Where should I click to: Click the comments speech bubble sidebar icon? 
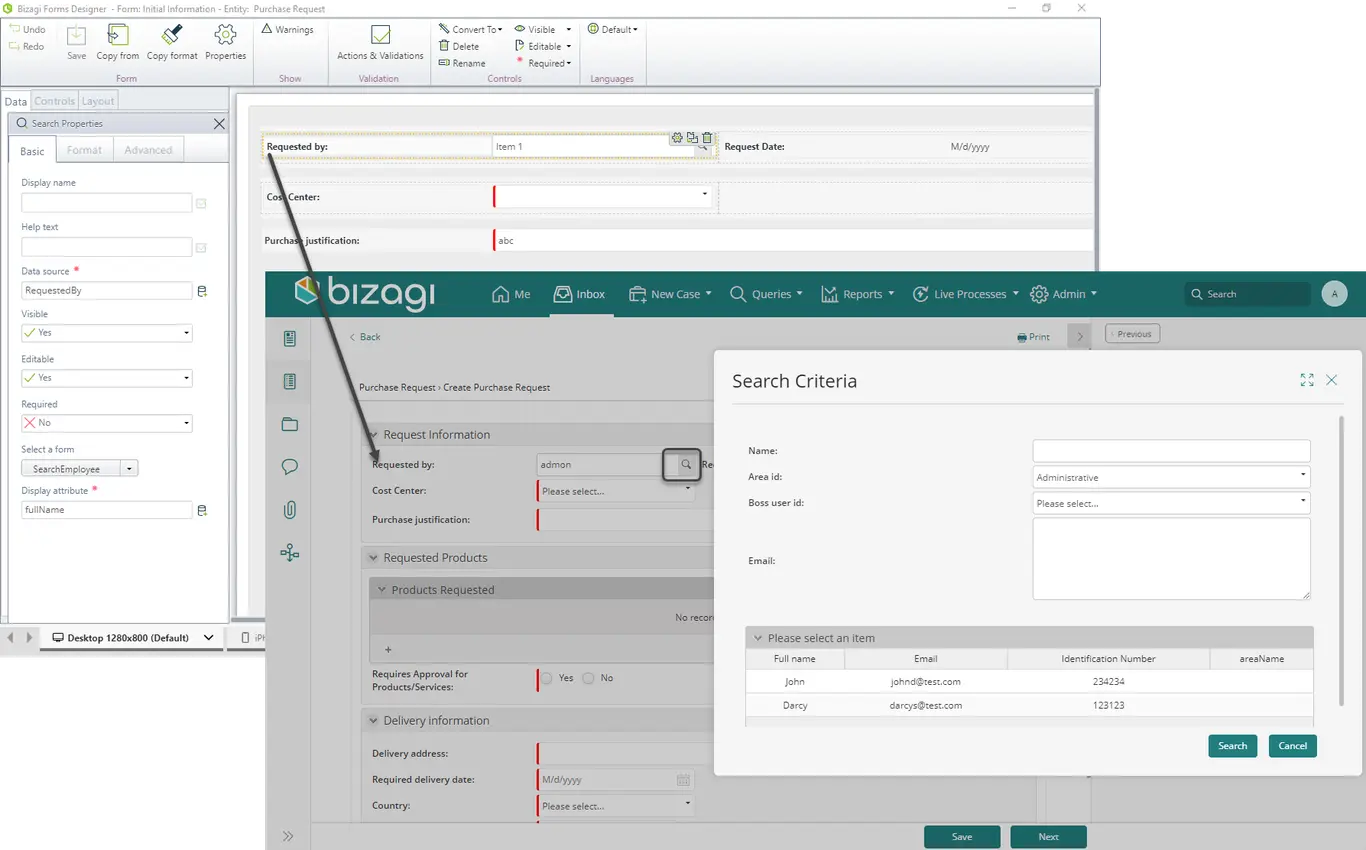[290, 467]
